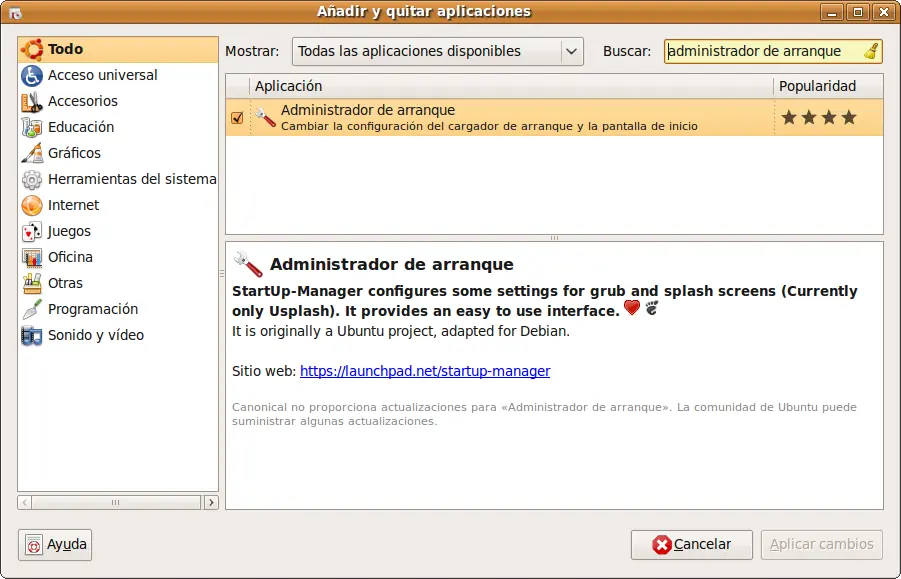Click the Administrador de arranque screwdriver icon
The width and height of the screenshot is (901, 579).
(263, 116)
